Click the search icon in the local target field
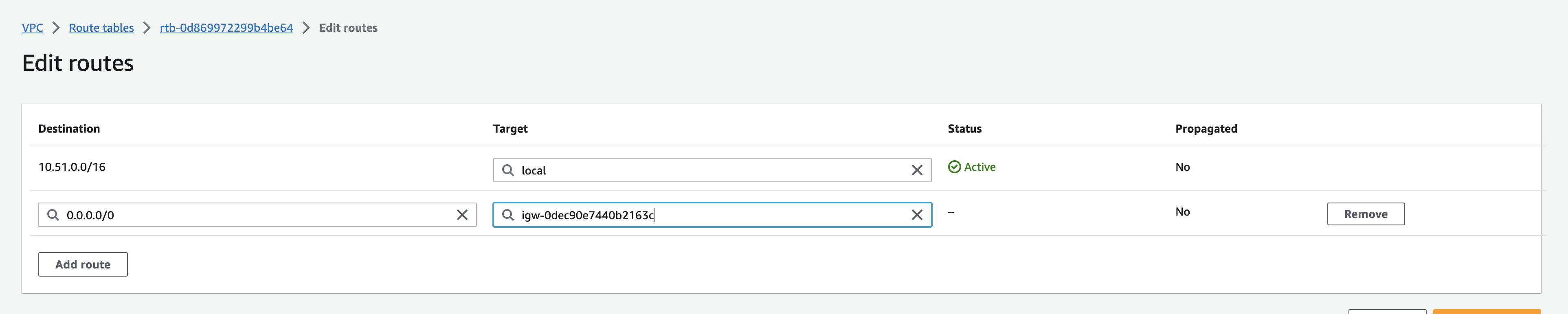Viewport: 1568px width, 314px height. pyautogui.click(x=508, y=170)
